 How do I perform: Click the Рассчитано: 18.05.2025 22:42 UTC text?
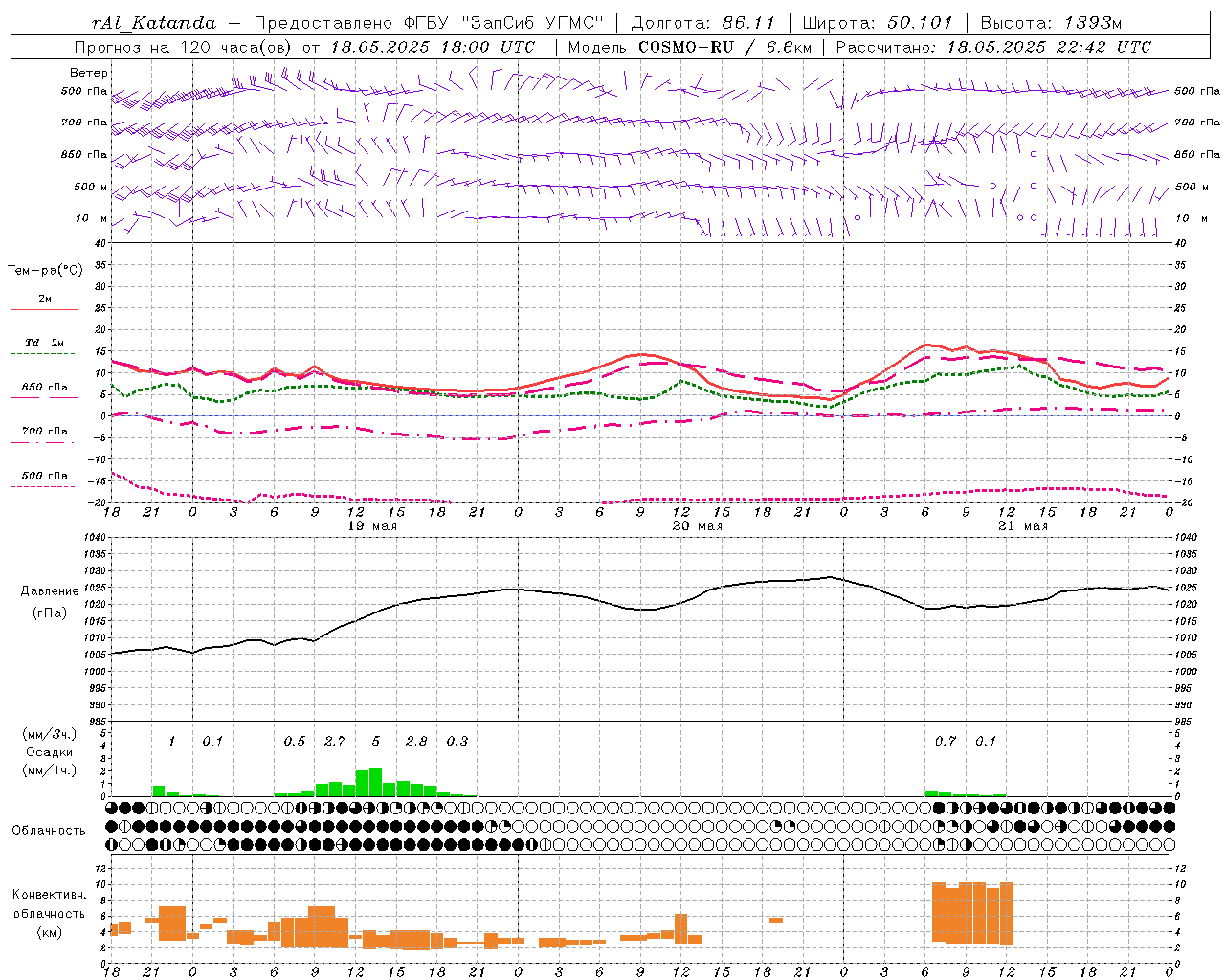pos(993,47)
